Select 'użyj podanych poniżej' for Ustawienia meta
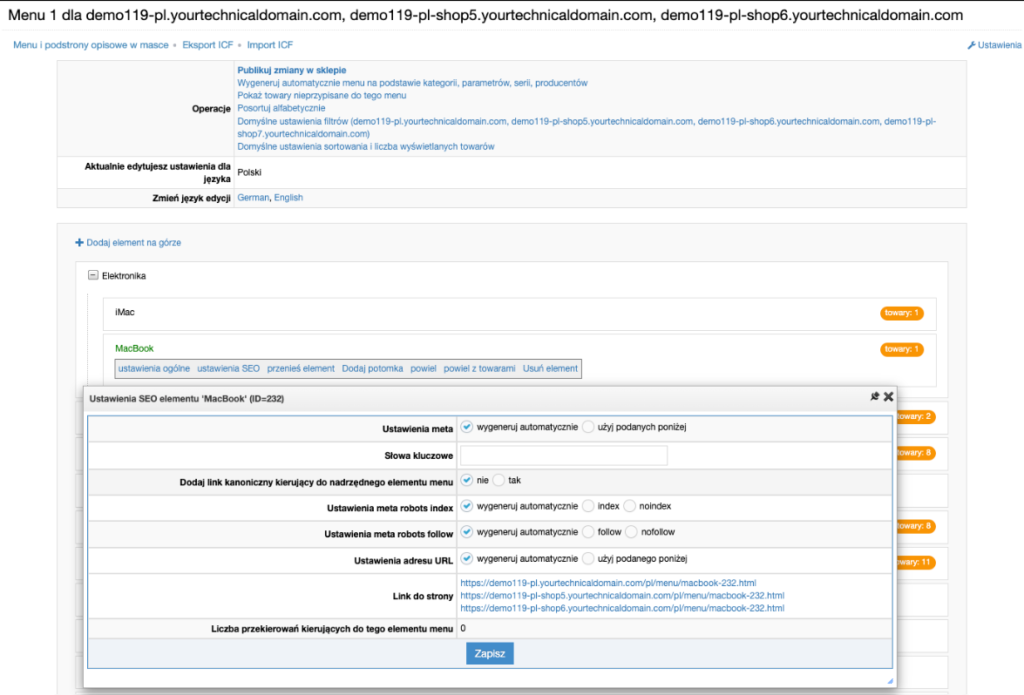Screen dimensions: 1024x695 tap(589, 427)
